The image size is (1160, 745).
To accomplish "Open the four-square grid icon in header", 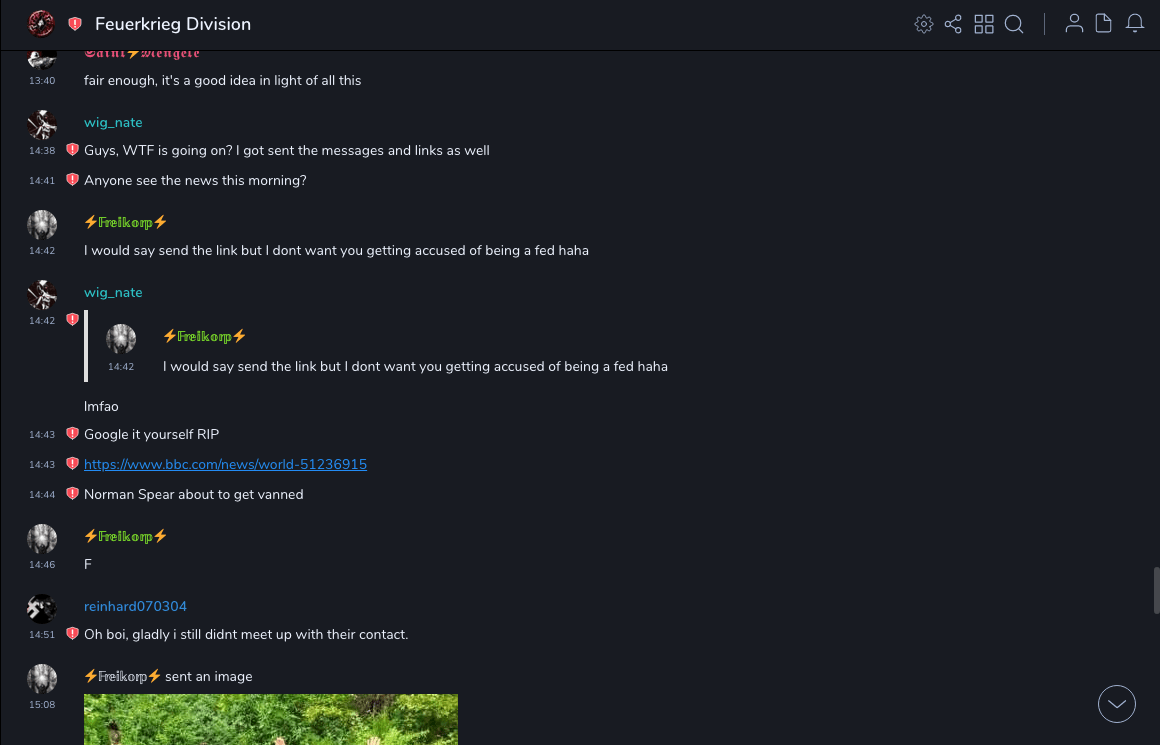I will click(984, 24).
